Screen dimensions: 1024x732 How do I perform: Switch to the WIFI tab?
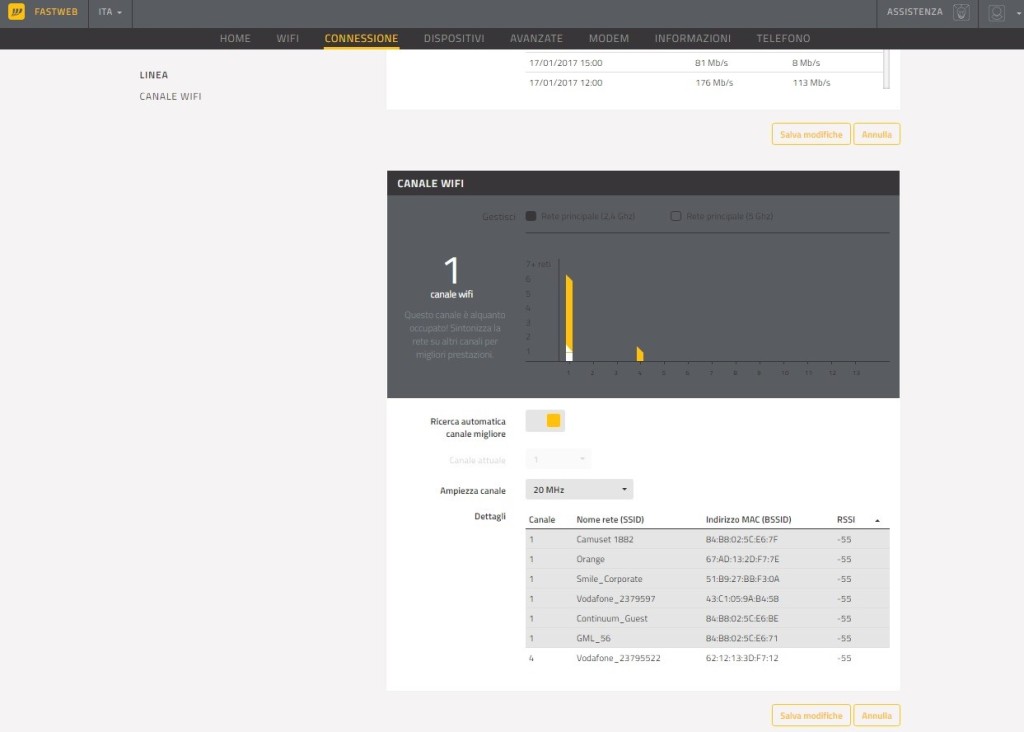pos(287,38)
